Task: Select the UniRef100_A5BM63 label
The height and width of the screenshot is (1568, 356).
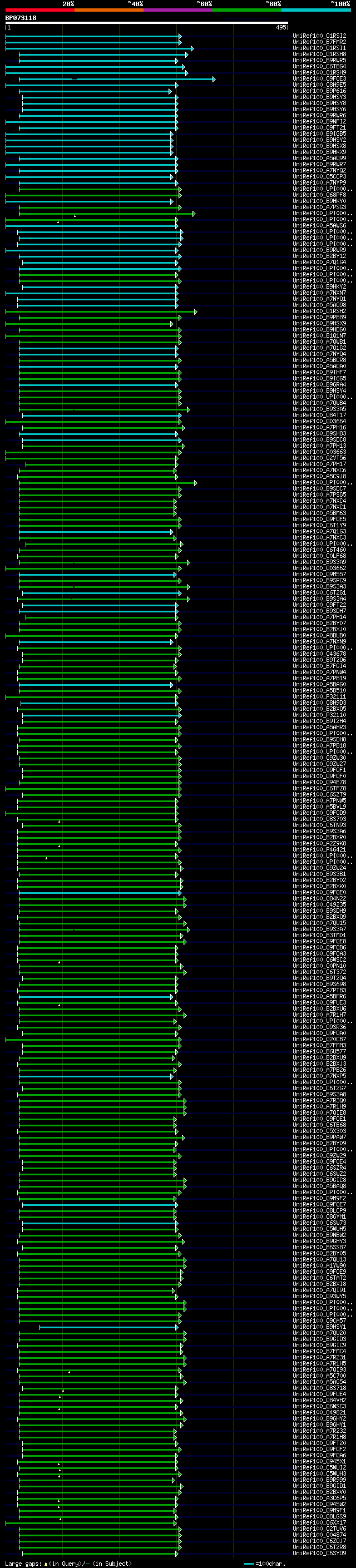Action: [319, 513]
